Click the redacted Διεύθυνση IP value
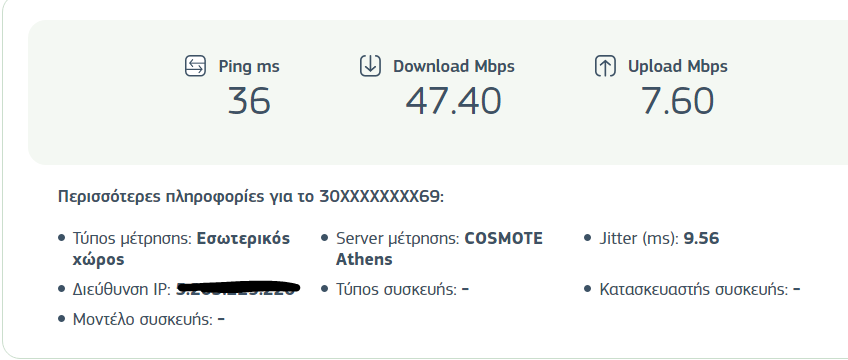 click(238, 289)
